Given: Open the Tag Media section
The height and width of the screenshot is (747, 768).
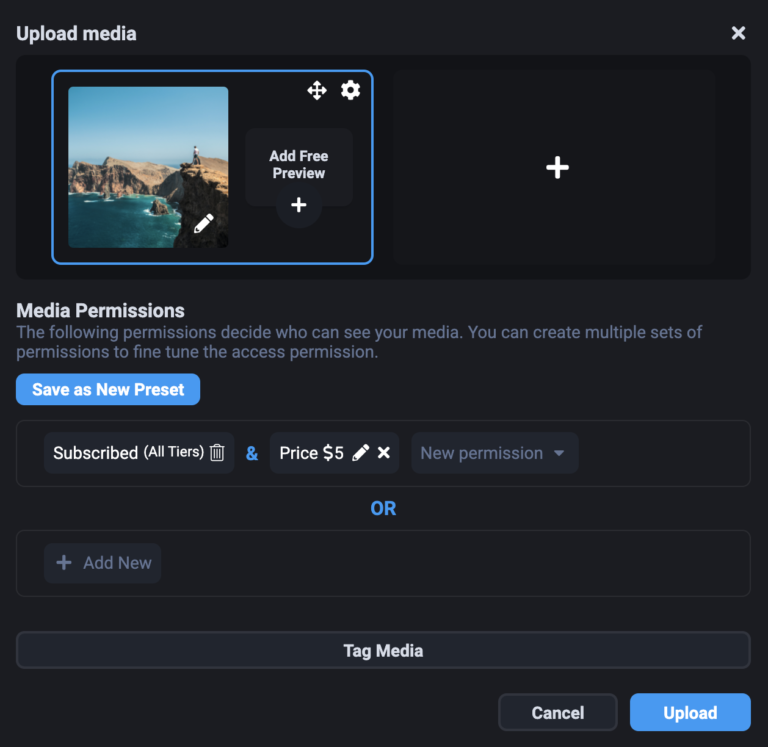Looking at the screenshot, I should (x=383, y=651).
